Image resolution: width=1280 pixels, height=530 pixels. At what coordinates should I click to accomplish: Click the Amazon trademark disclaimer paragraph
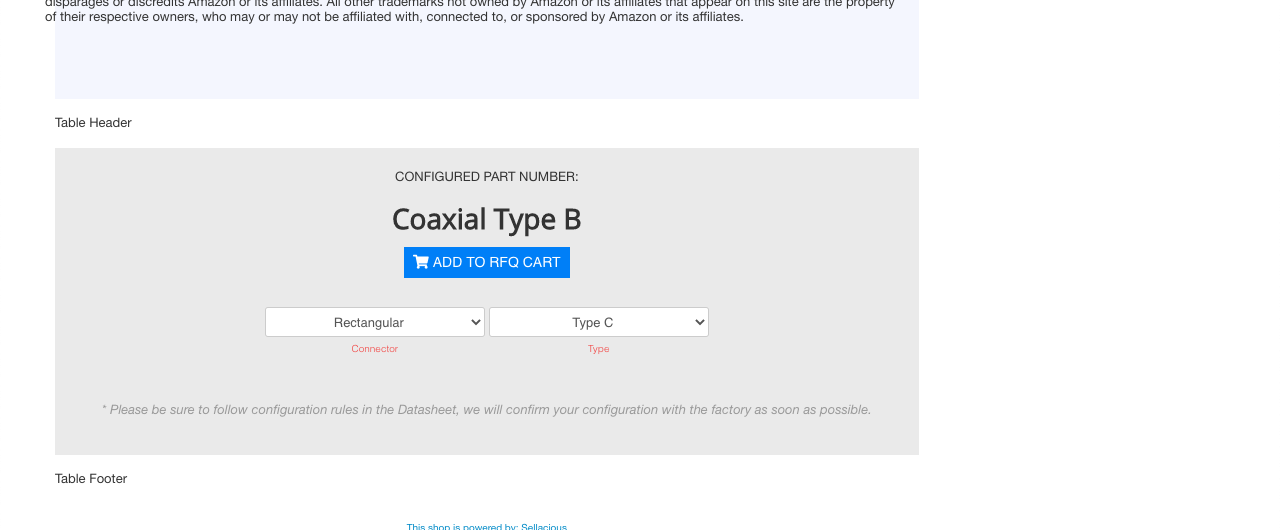pos(470,10)
